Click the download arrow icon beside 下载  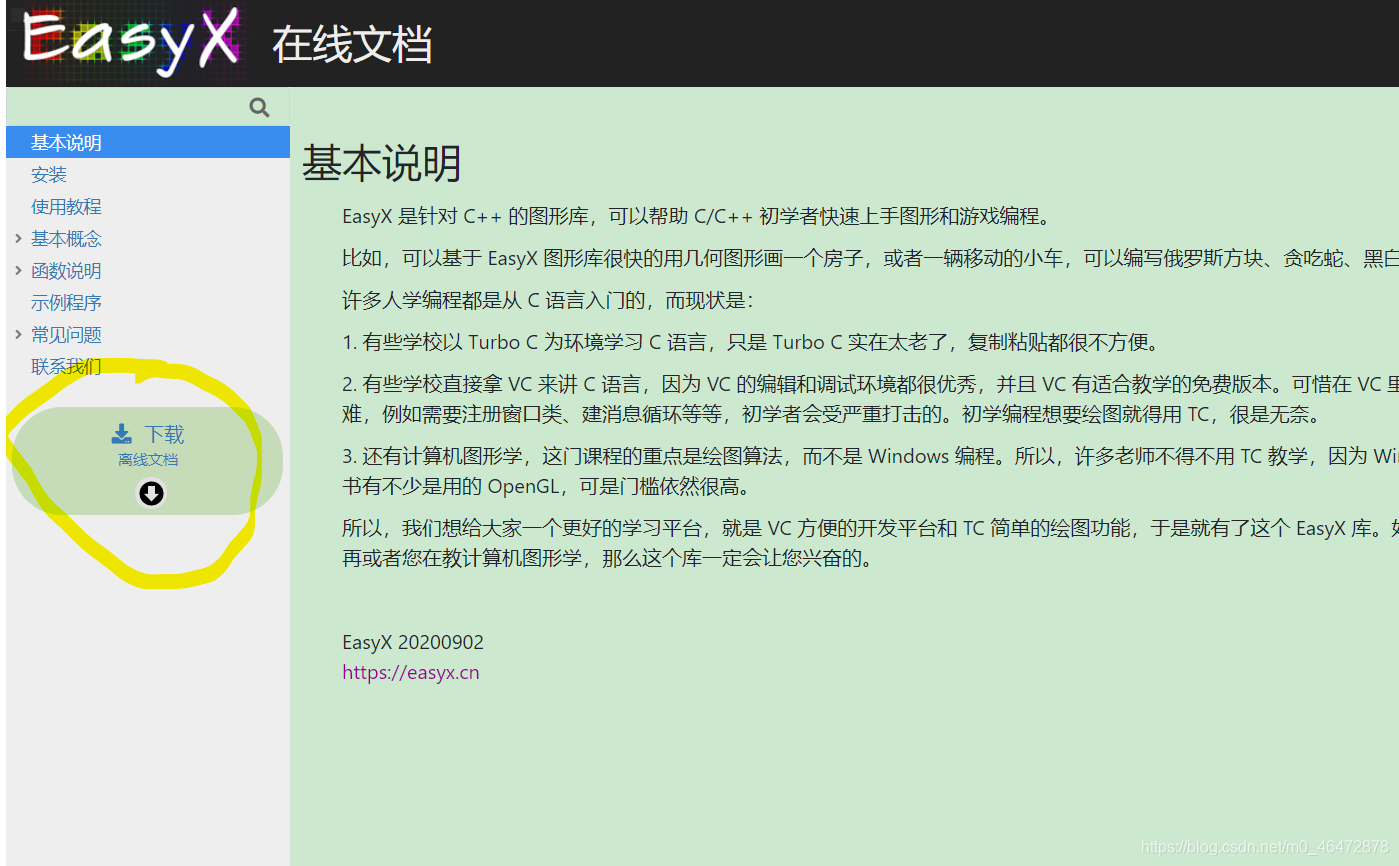click(x=122, y=434)
